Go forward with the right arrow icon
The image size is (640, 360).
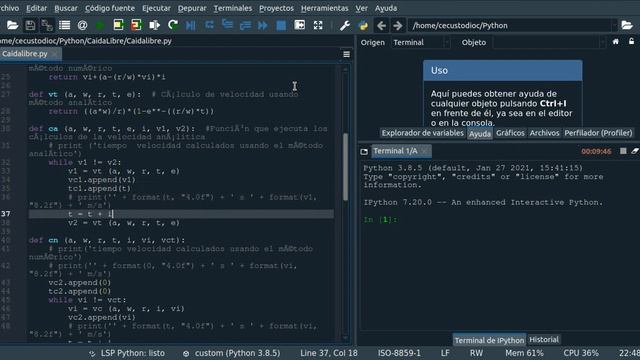tap(398, 25)
